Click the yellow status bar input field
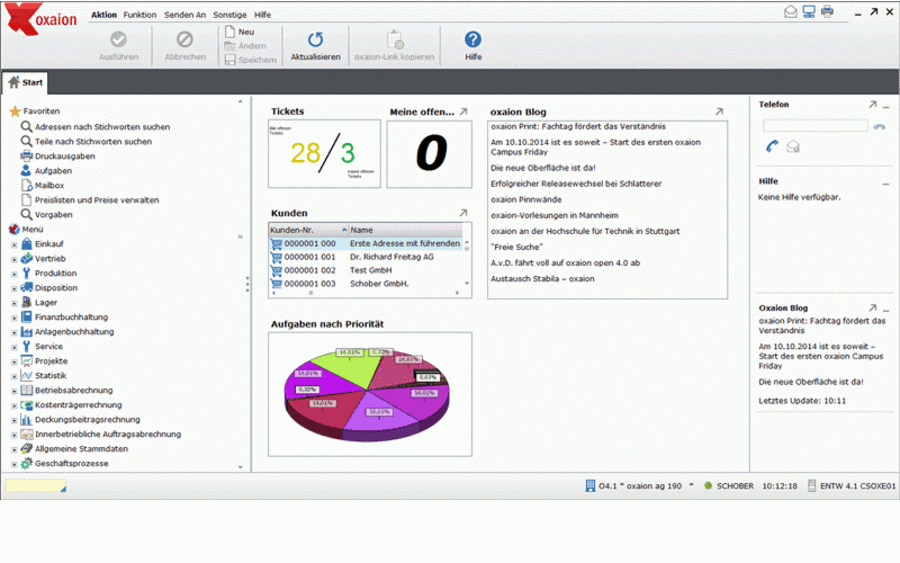Image resolution: width=900 pixels, height=563 pixels. coord(36,486)
